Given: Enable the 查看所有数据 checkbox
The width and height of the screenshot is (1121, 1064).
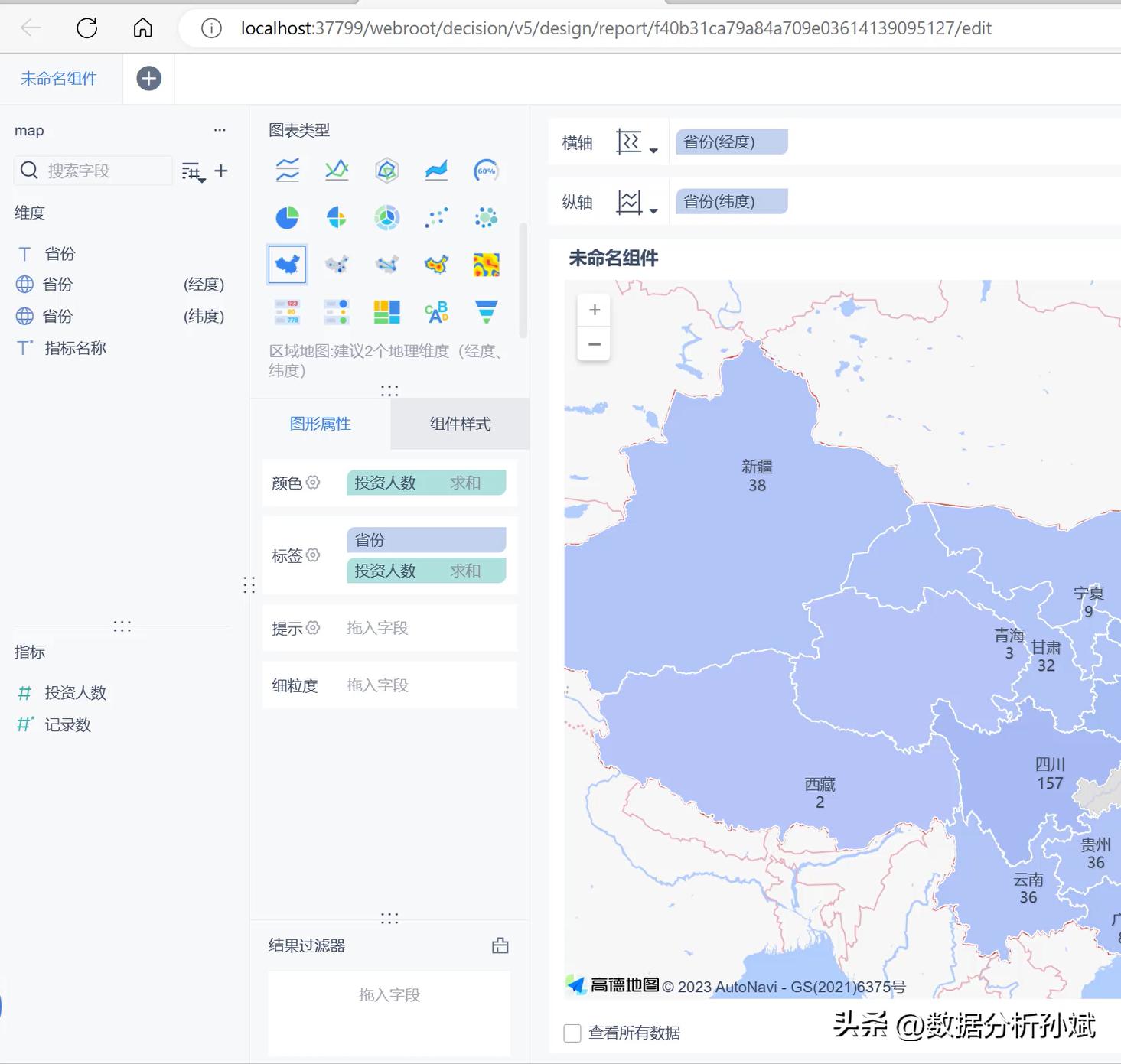Looking at the screenshot, I should pyautogui.click(x=572, y=1032).
